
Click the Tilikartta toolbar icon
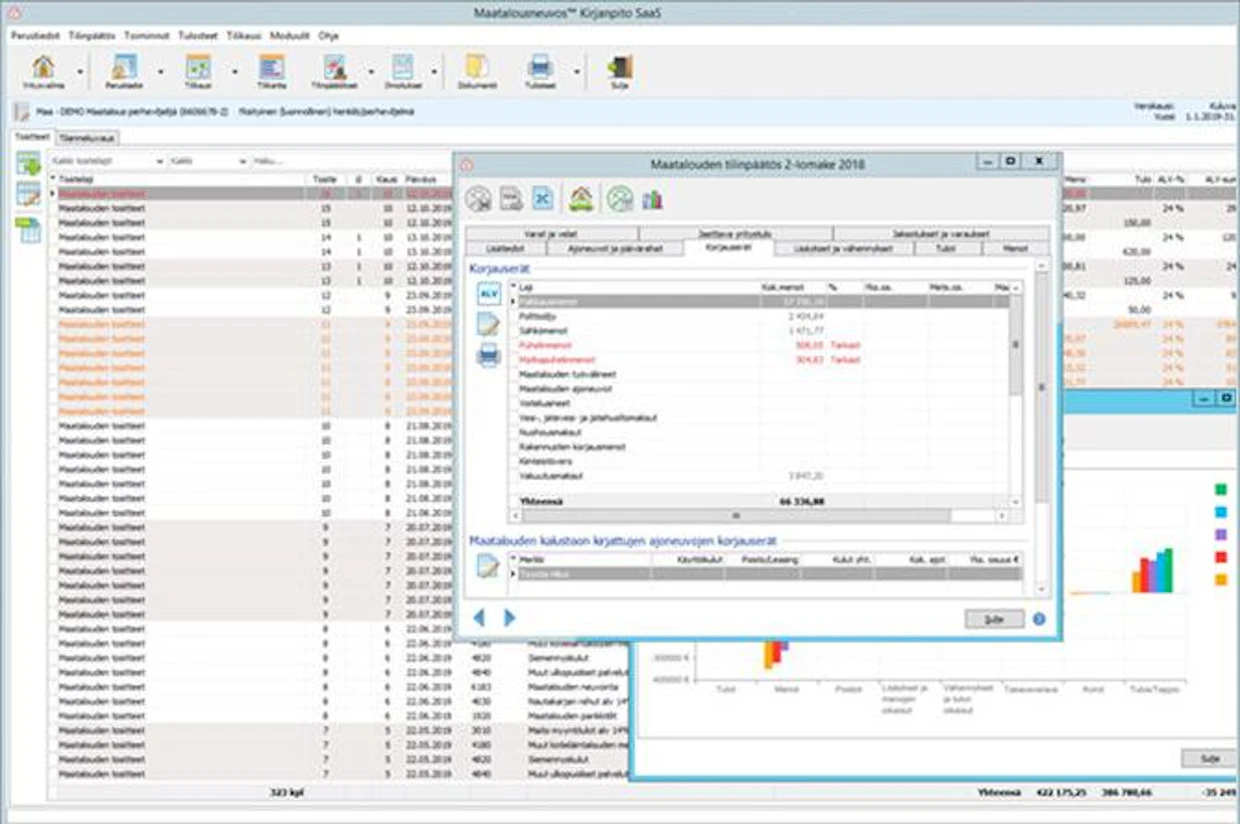(271, 67)
